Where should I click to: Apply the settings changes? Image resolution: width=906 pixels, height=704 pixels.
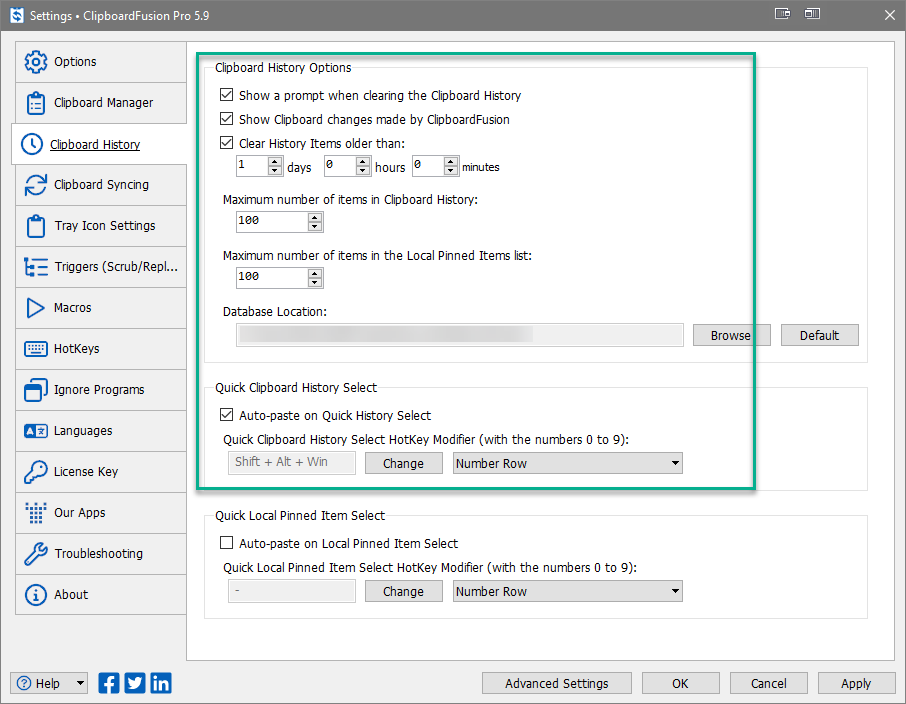[x=856, y=684]
